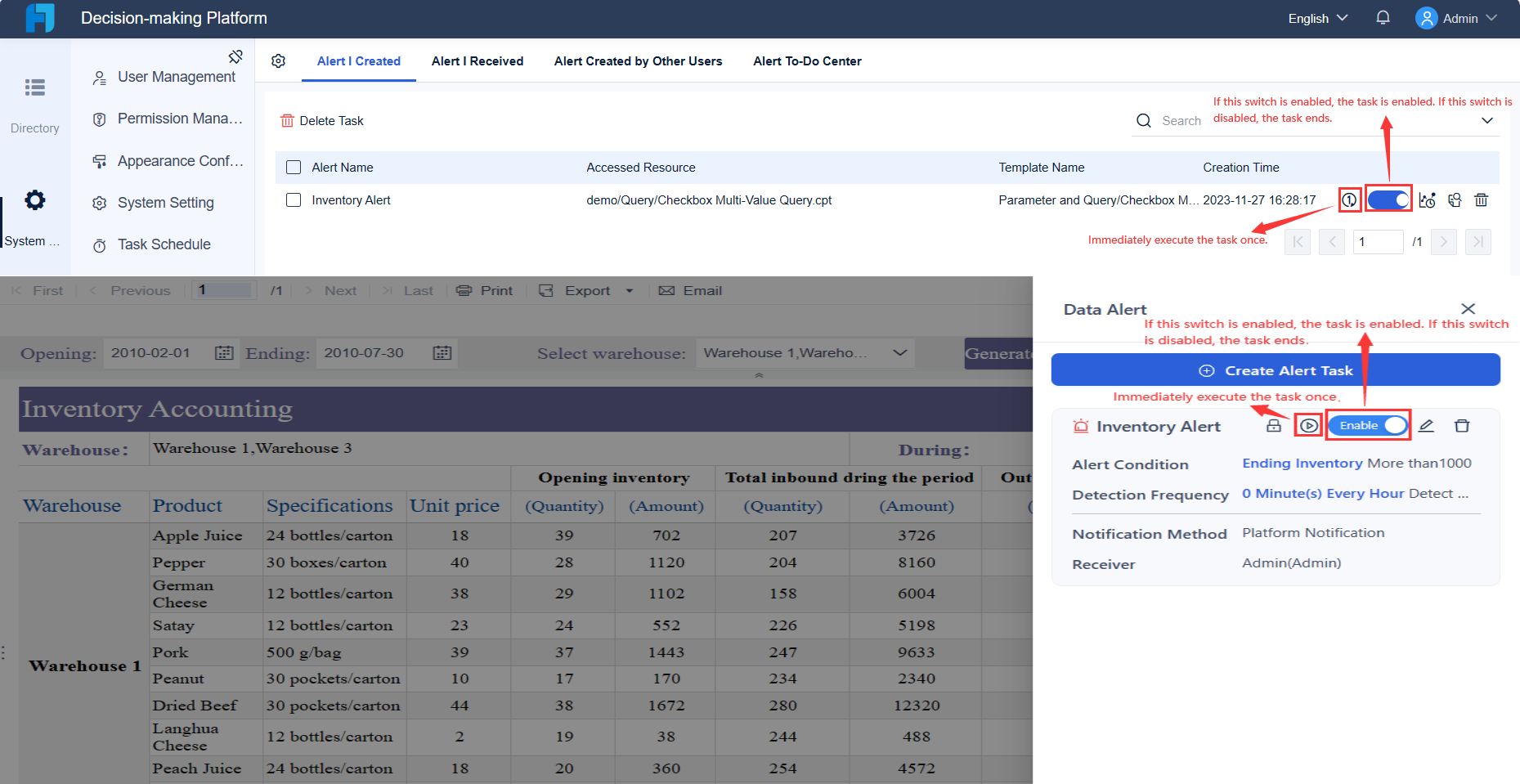The height and width of the screenshot is (784, 1520).
Task: Expand the Select warehouse dropdown
Action: pos(899,352)
